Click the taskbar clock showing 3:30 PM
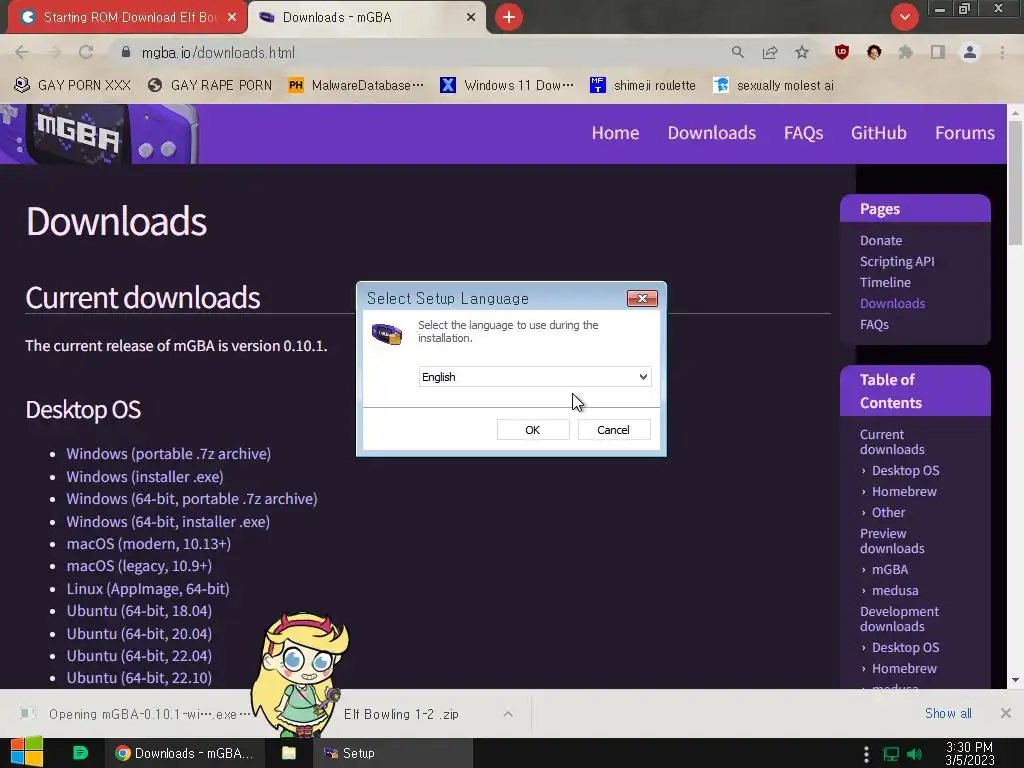The height and width of the screenshot is (768, 1024). tap(969, 754)
